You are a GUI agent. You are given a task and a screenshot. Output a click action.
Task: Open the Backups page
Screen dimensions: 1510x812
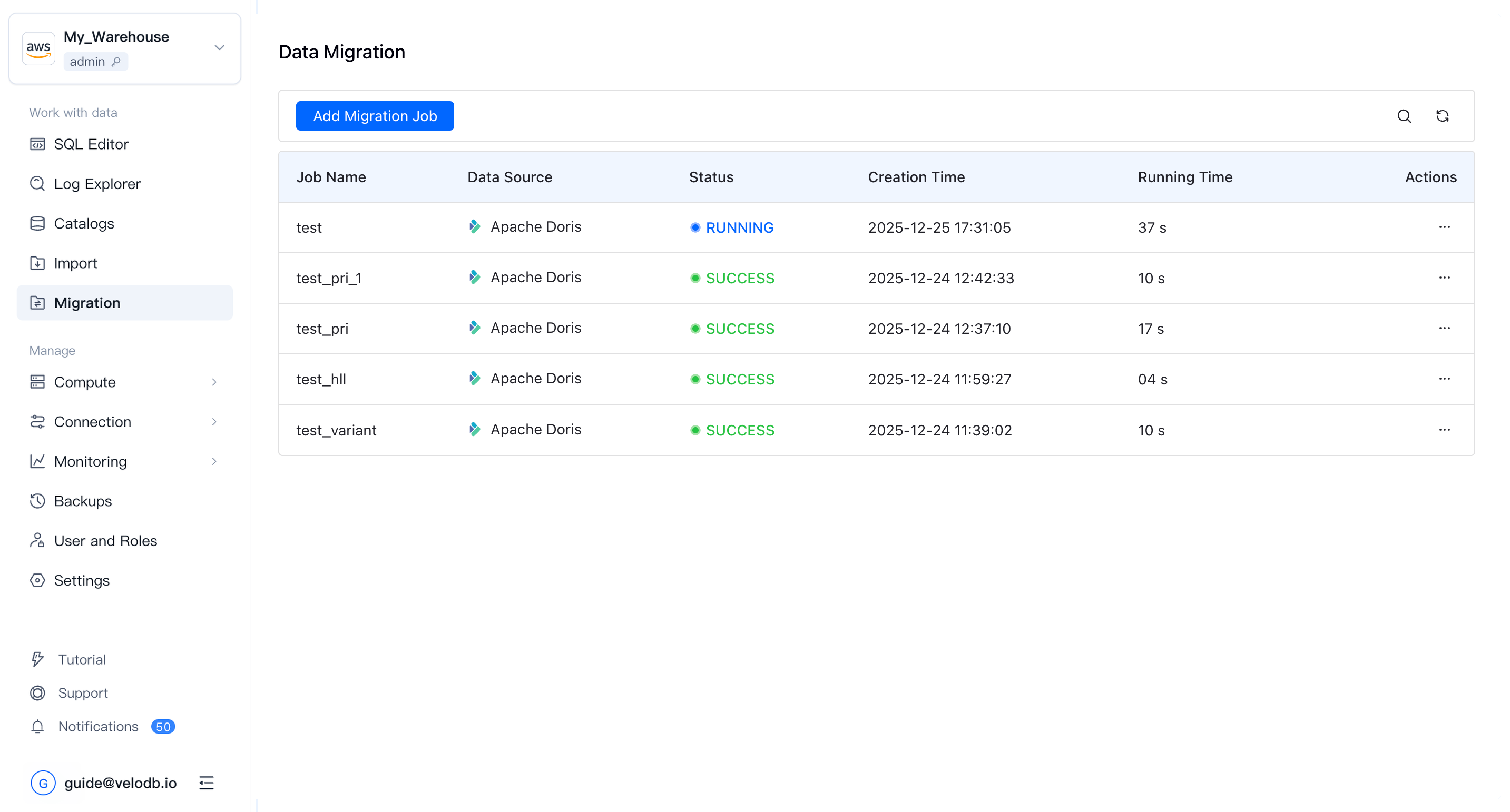click(83, 501)
